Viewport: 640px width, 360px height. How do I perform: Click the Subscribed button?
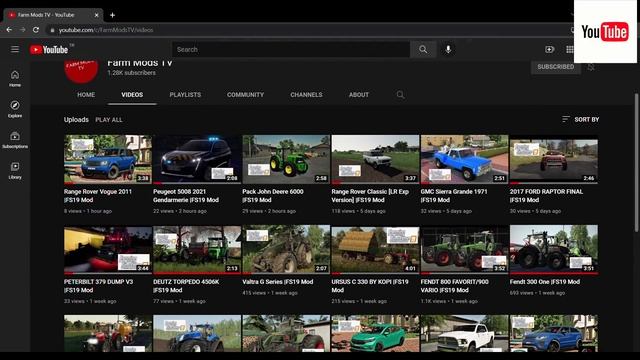pyautogui.click(x=556, y=67)
